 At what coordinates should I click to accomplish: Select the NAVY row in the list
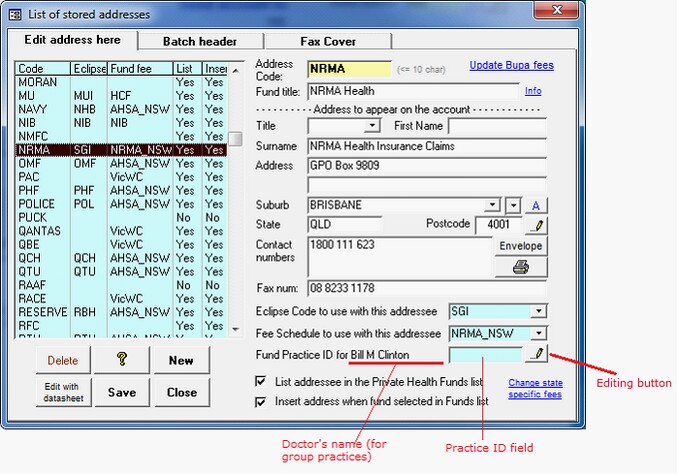click(x=121, y=109)
